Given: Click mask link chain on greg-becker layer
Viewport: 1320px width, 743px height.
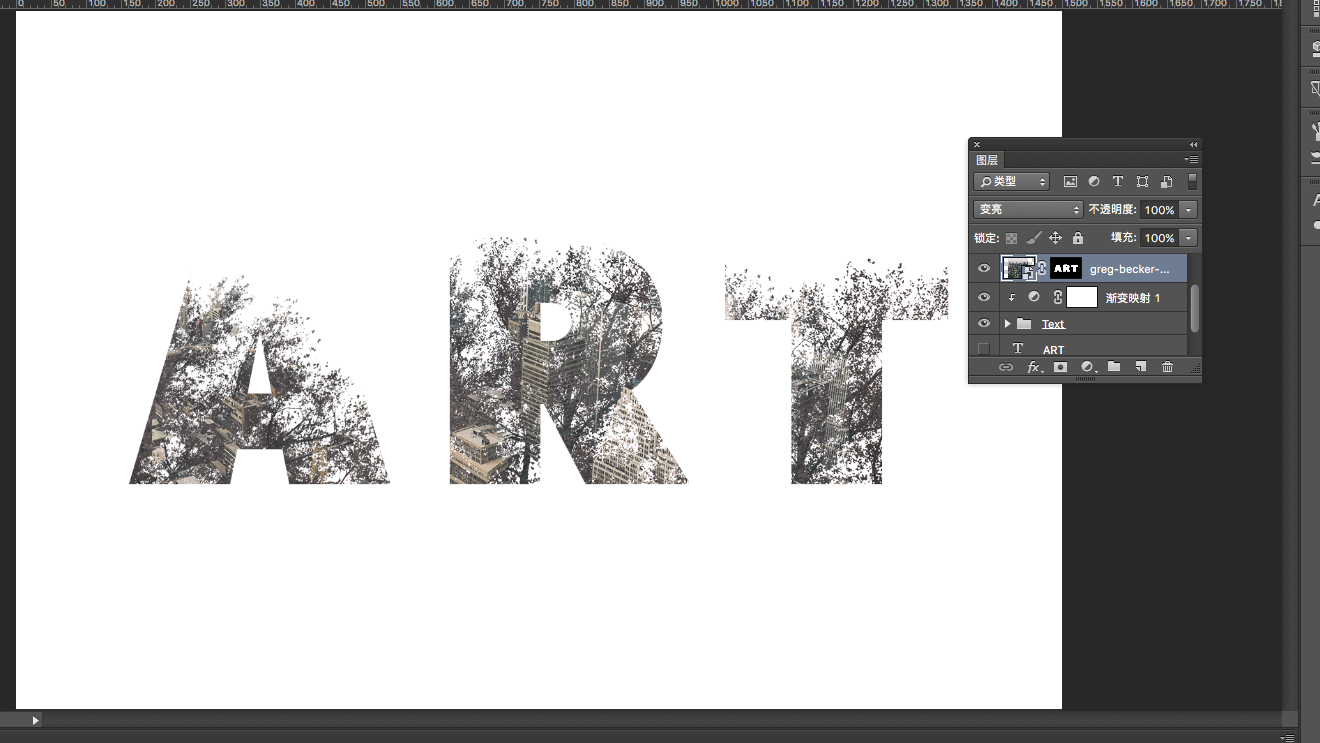Looking at the screenshot, I should [x=1042, y=269].
